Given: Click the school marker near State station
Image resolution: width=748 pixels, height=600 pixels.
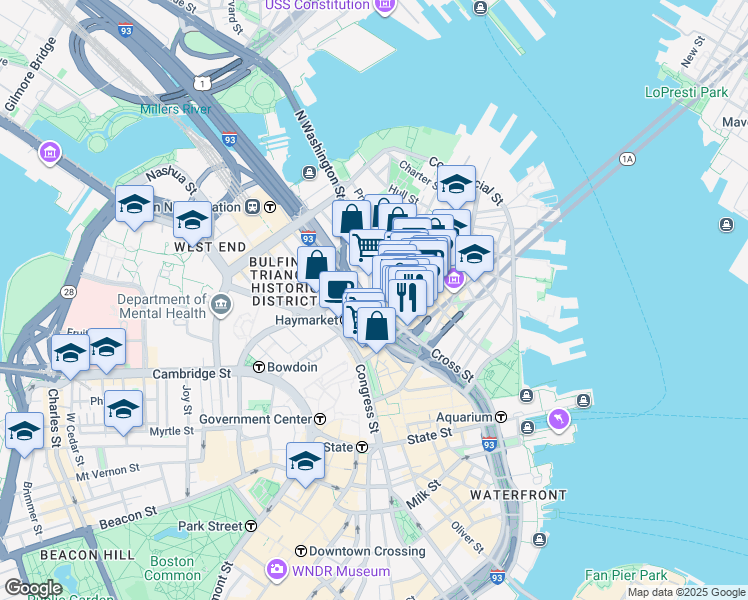Looking at the screenshot, I should tap(306, 461).
